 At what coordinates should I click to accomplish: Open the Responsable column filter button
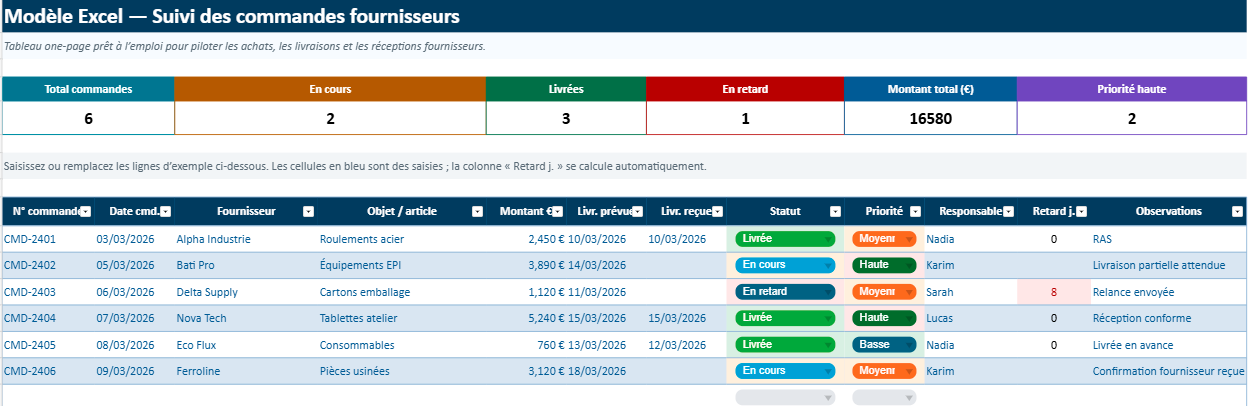click(x=1009, y=212)
